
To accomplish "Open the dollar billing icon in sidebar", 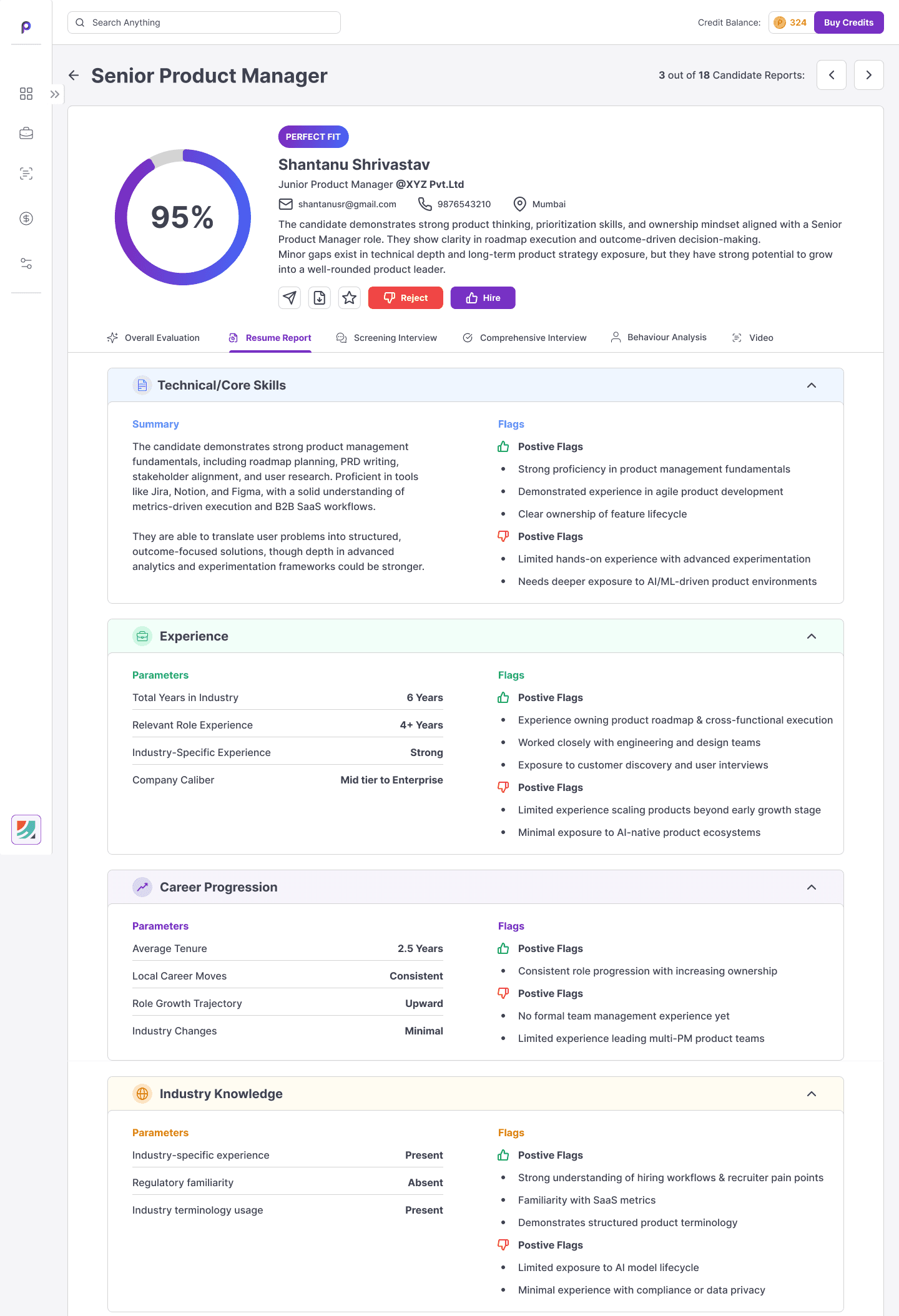I will click(26, 219).
